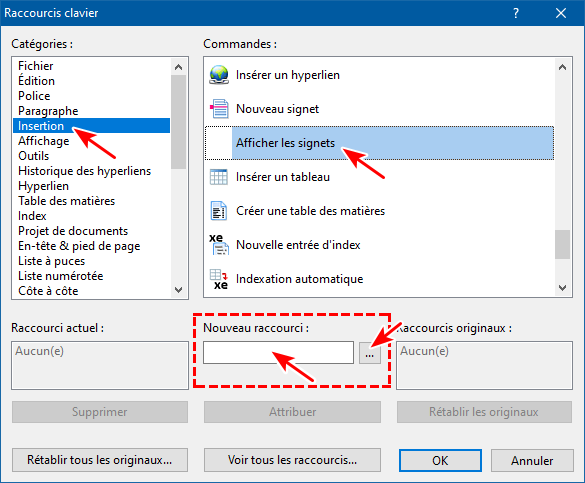Image resolution: width=585 pixels, height=483 pixels.
Task: Confirm with the OK button
Action: pyautogui.click(x=440, y=461)
